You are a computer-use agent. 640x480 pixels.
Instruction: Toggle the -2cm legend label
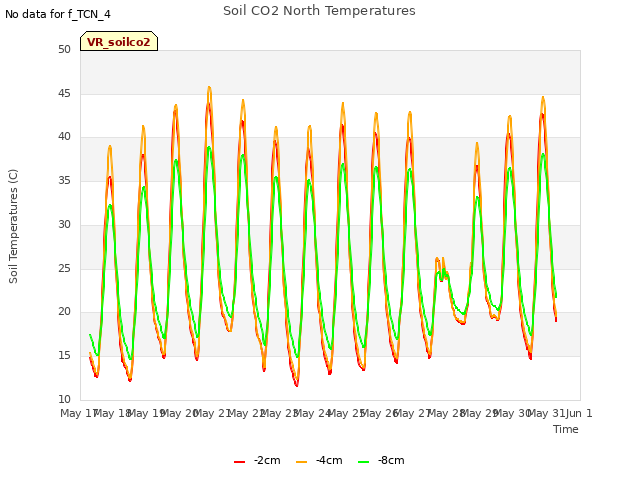267,460
